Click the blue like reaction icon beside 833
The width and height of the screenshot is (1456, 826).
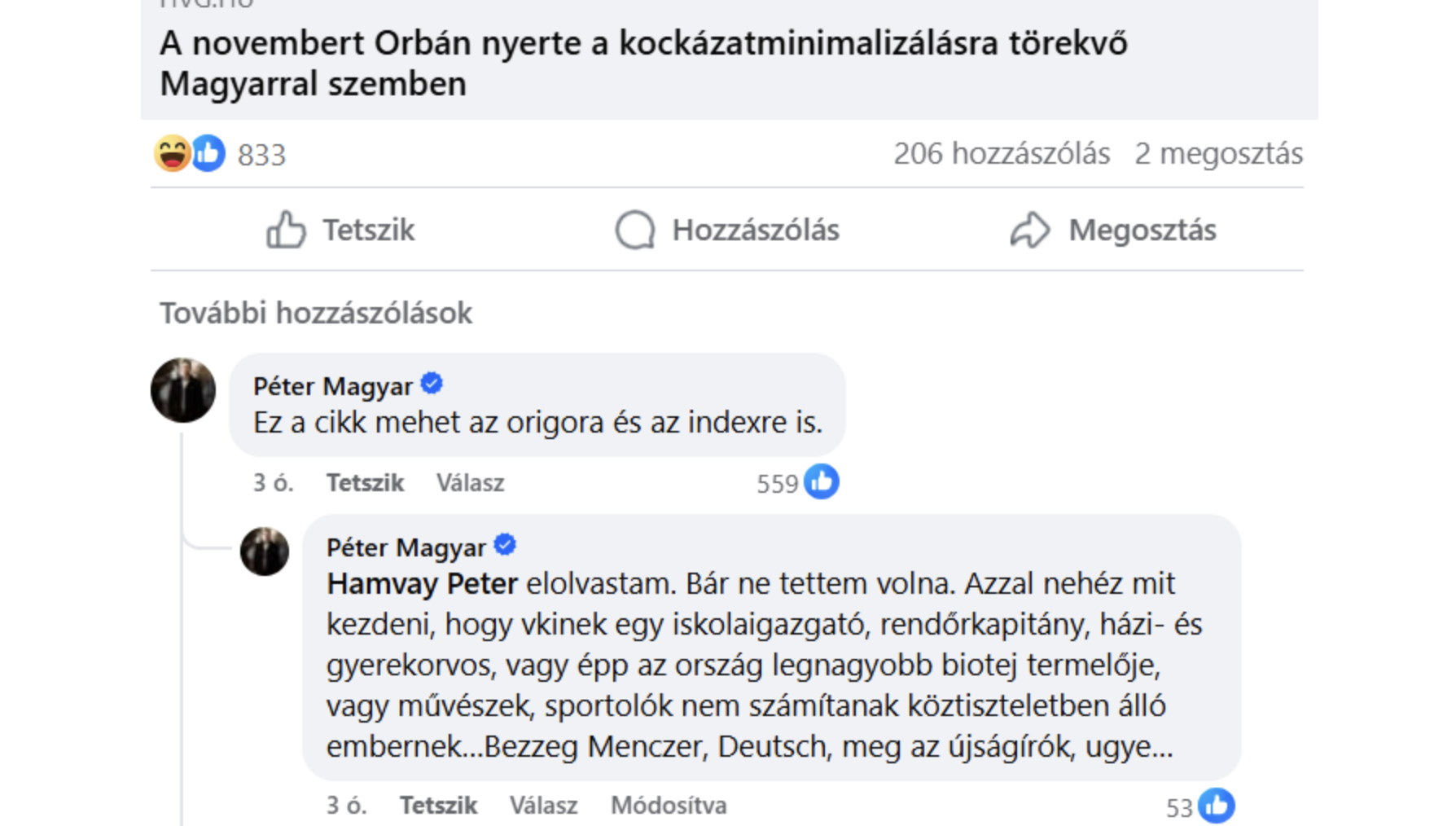coord(209,153)
